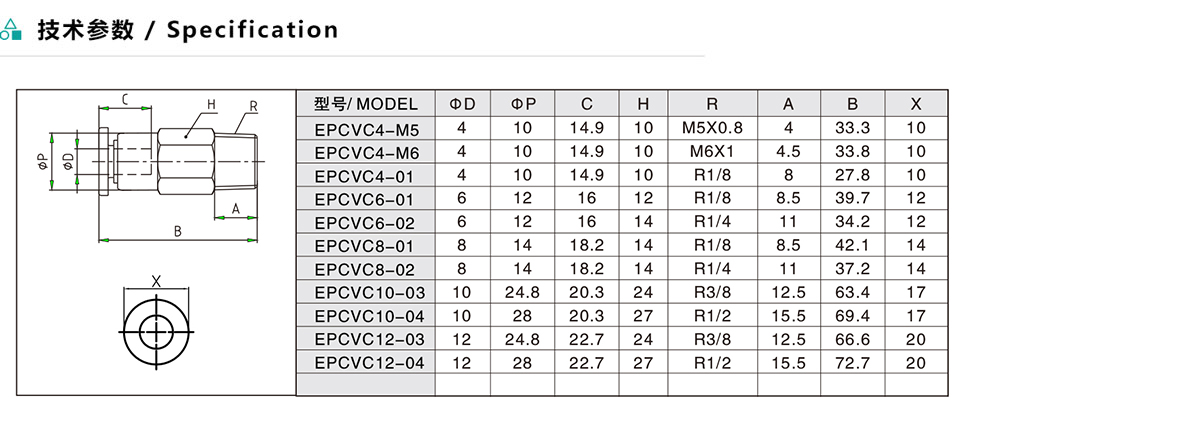Select the concentric circles end-view drawing

pos(156,328)
